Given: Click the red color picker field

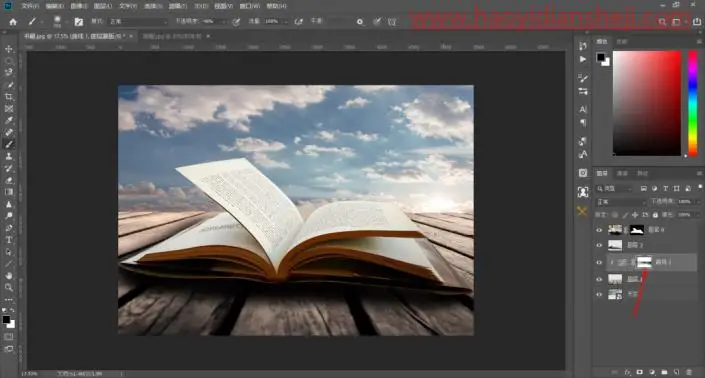Looking at the screenshot, I should click(x=647, y=103).
